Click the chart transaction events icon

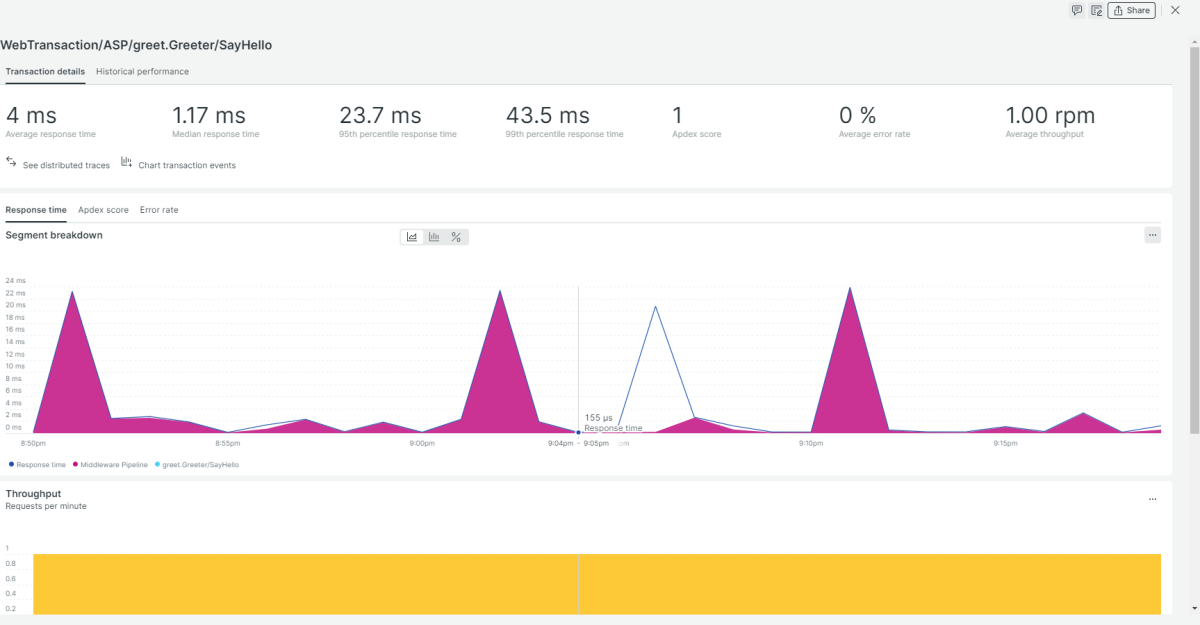click(x=127, y=162)
